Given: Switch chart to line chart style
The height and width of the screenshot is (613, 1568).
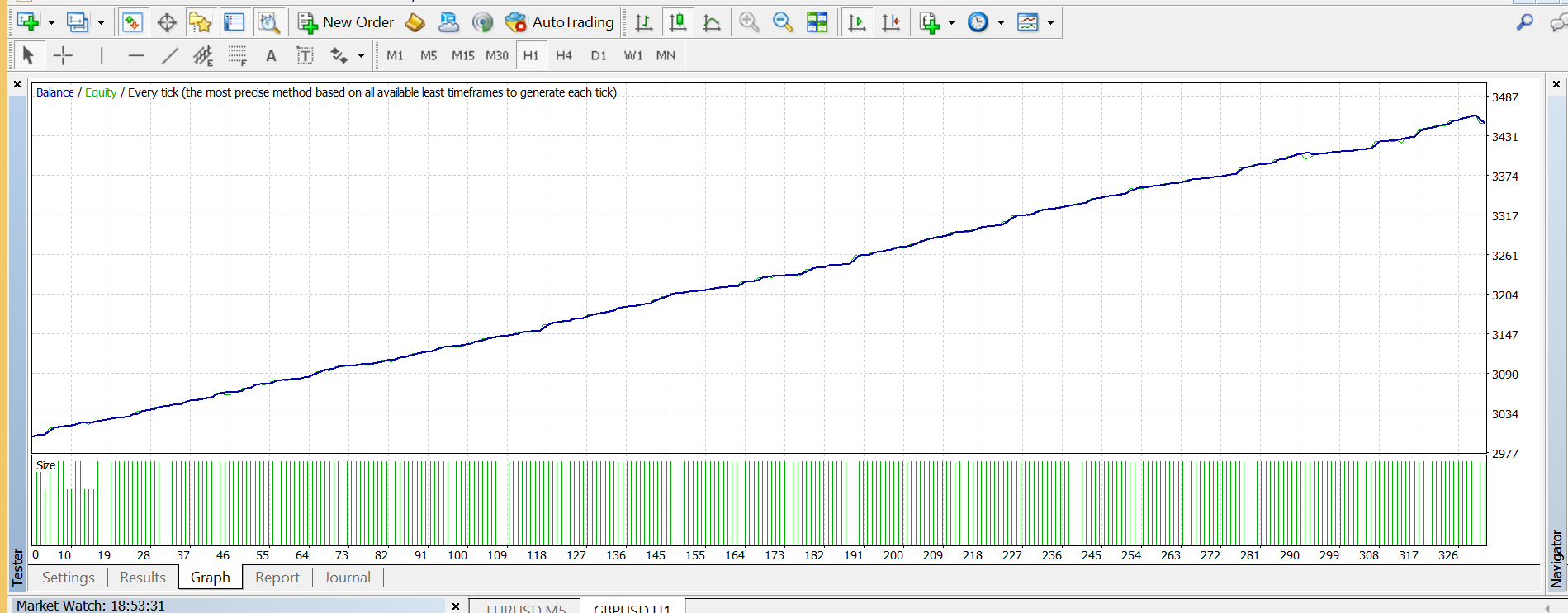Looking at the screenshot, I should pos(712,22).
